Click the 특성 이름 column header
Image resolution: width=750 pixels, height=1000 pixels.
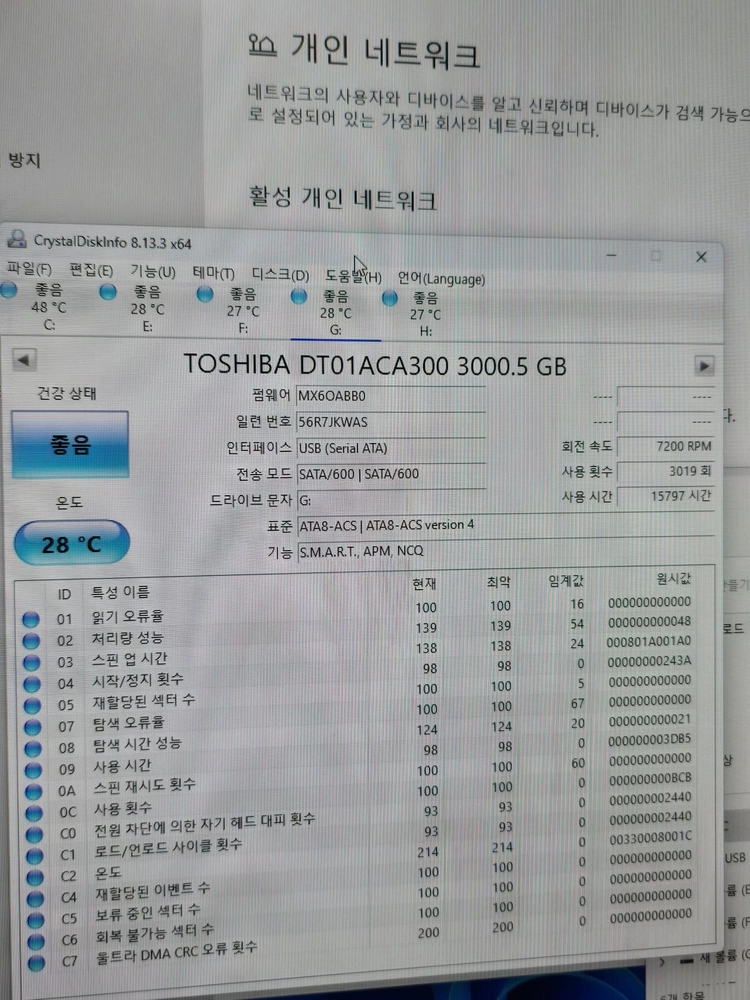[x=121, y=592]
